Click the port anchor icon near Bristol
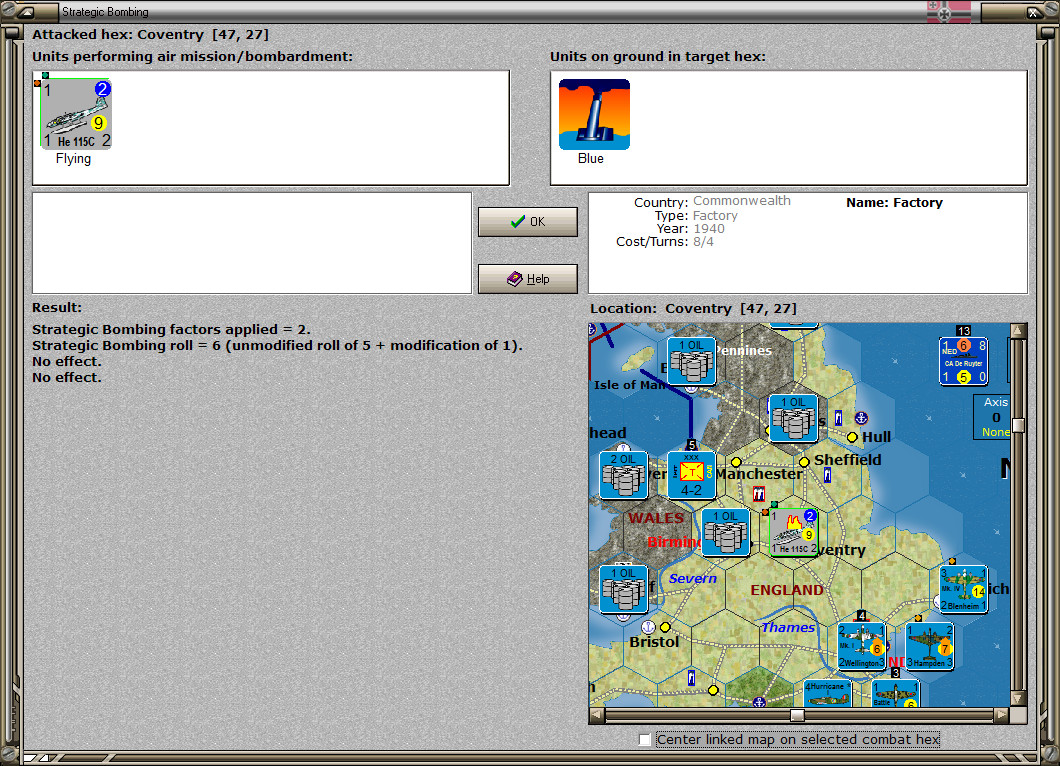Viewport: 1060px width, 766px height. coord(648,627)
